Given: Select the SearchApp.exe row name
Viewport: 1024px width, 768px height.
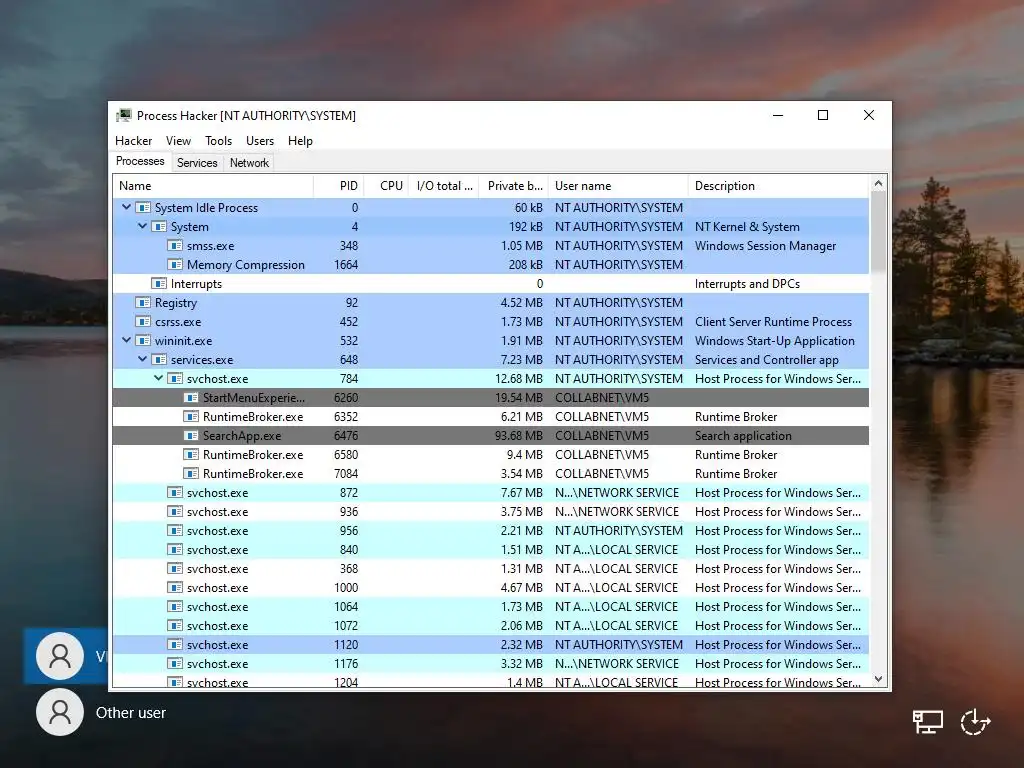Looking at the screenshot, I should [242, 436].
